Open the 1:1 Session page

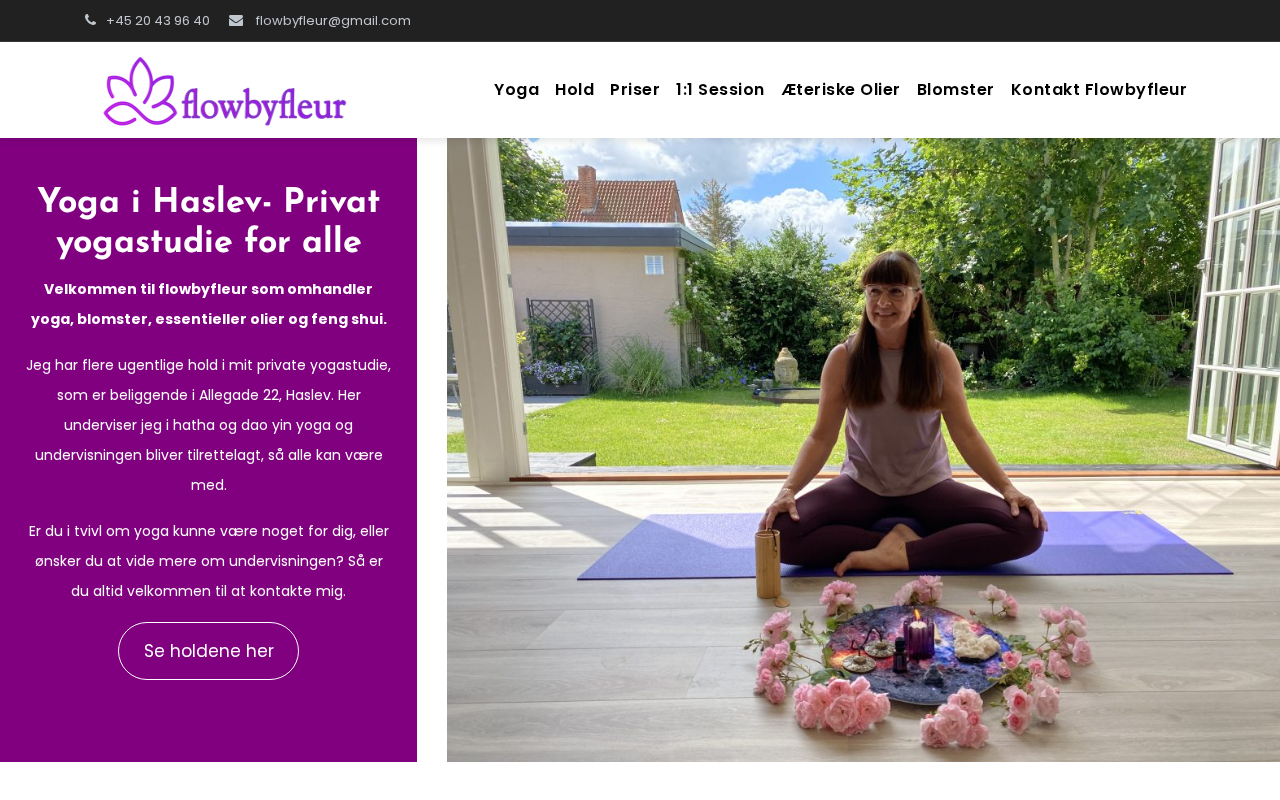point(720,90)
